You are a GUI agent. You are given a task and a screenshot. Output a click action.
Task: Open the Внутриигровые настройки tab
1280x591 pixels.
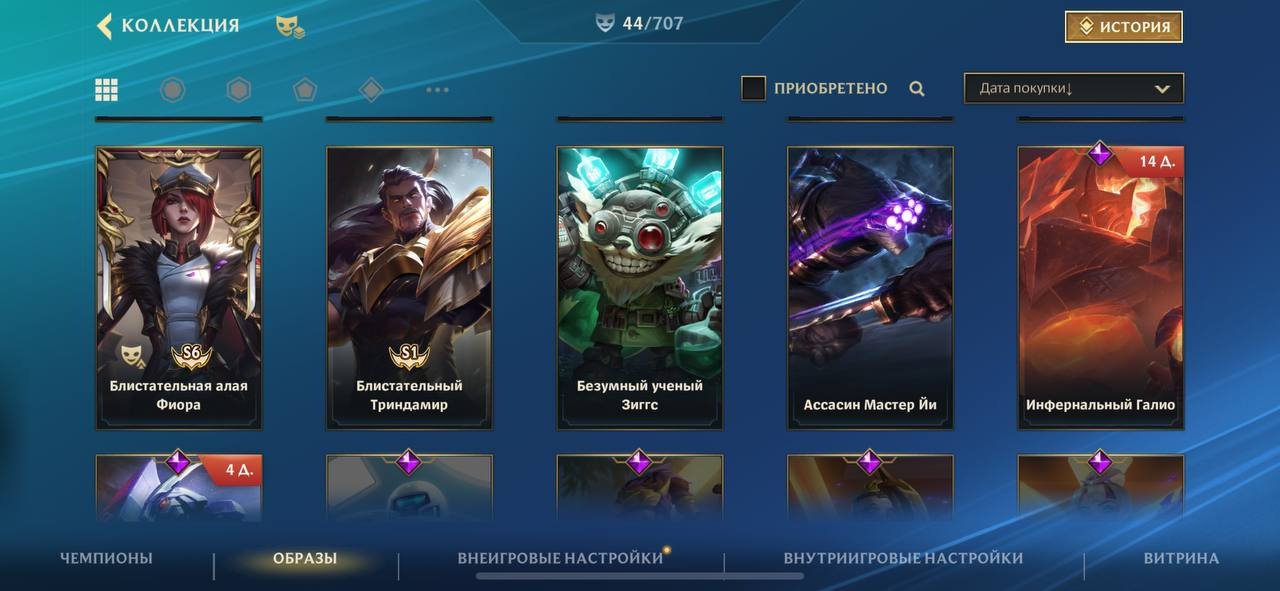[903, 558]
